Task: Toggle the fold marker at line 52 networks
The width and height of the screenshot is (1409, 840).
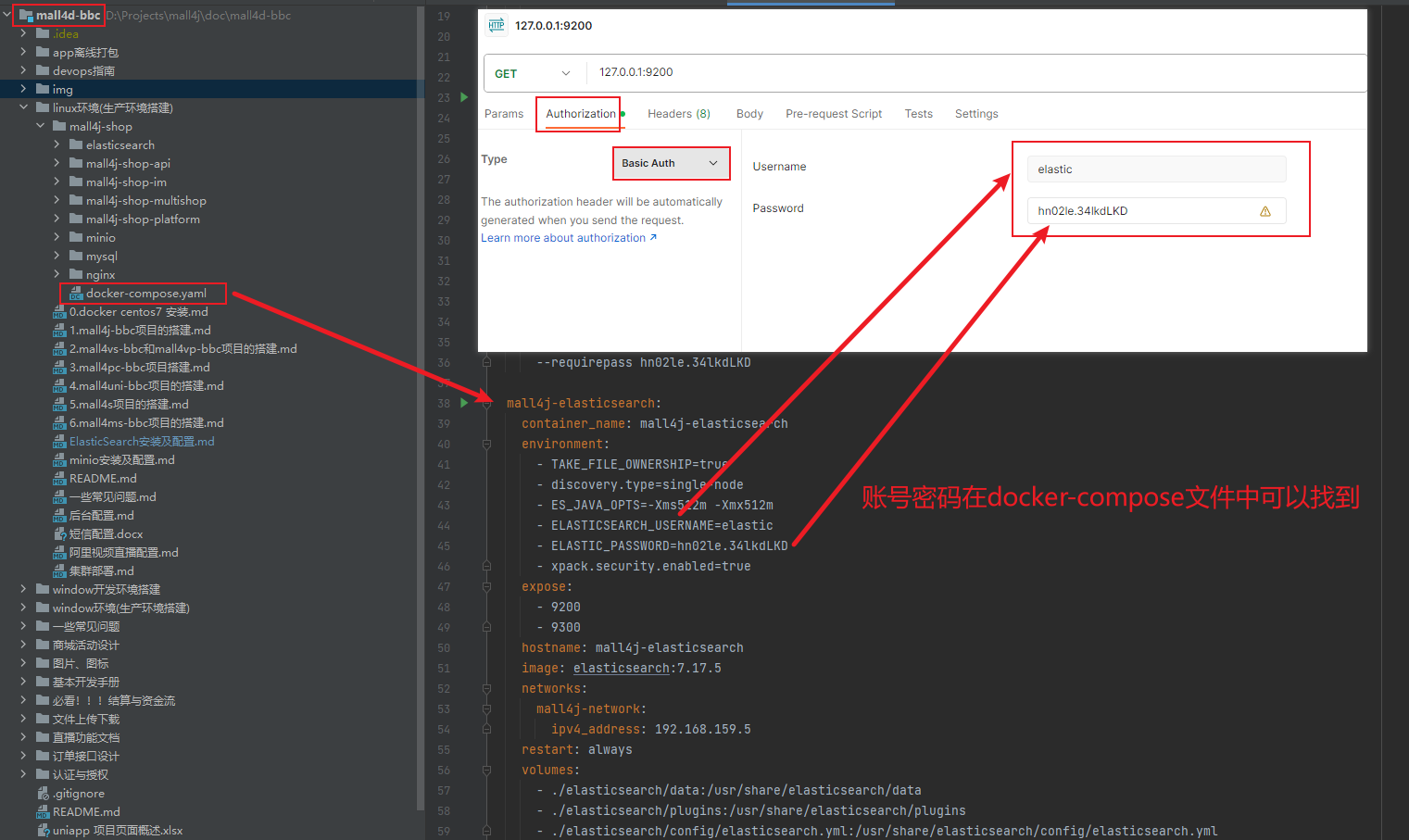Action: click(486, 689)
